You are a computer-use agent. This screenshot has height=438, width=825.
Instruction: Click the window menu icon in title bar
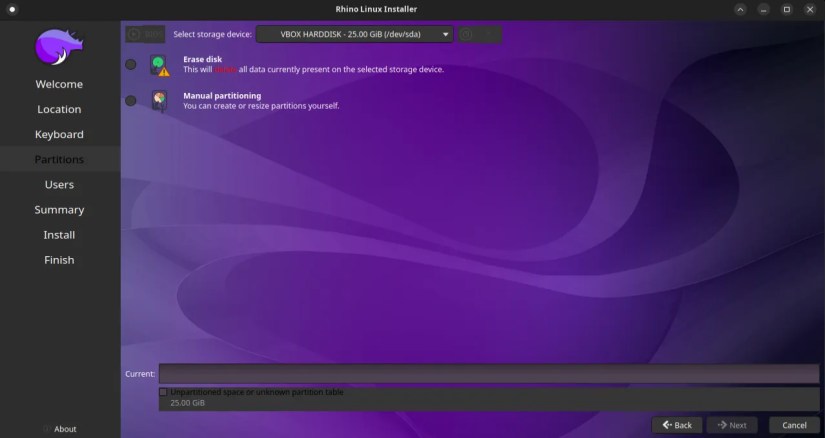12,9
